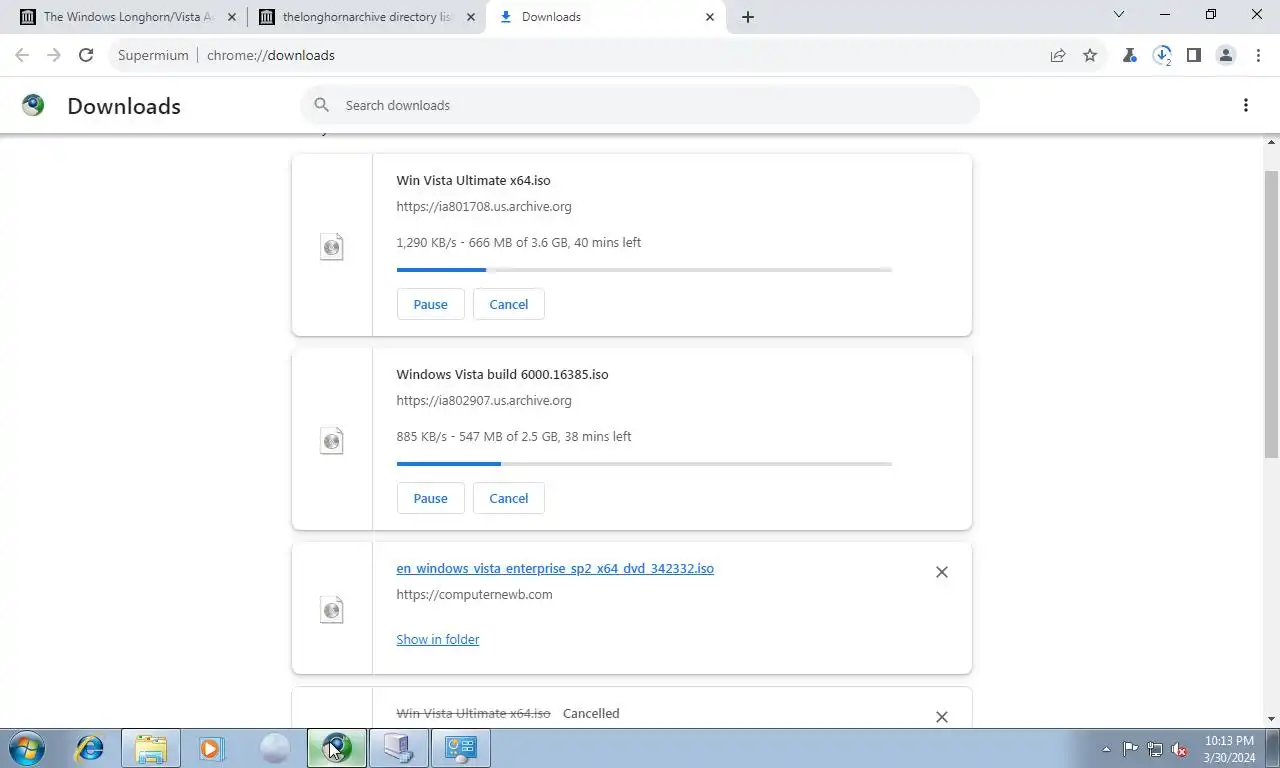Viewport: 1280px width, 768px height.
Task: Open the tab search dropdown chevron
Action: 1119,15
